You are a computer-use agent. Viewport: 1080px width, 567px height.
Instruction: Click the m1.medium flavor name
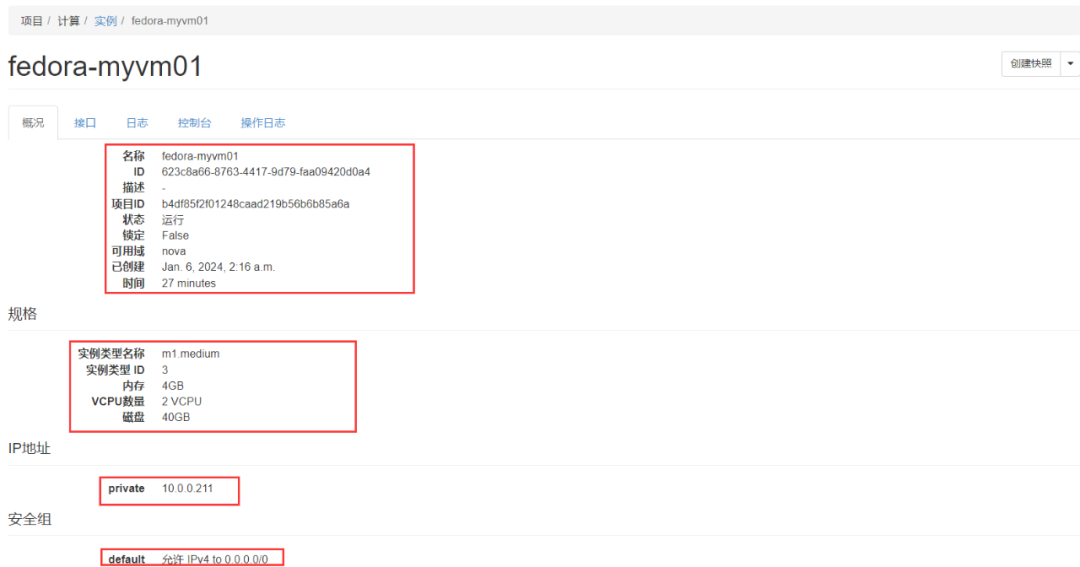(190, 354)
